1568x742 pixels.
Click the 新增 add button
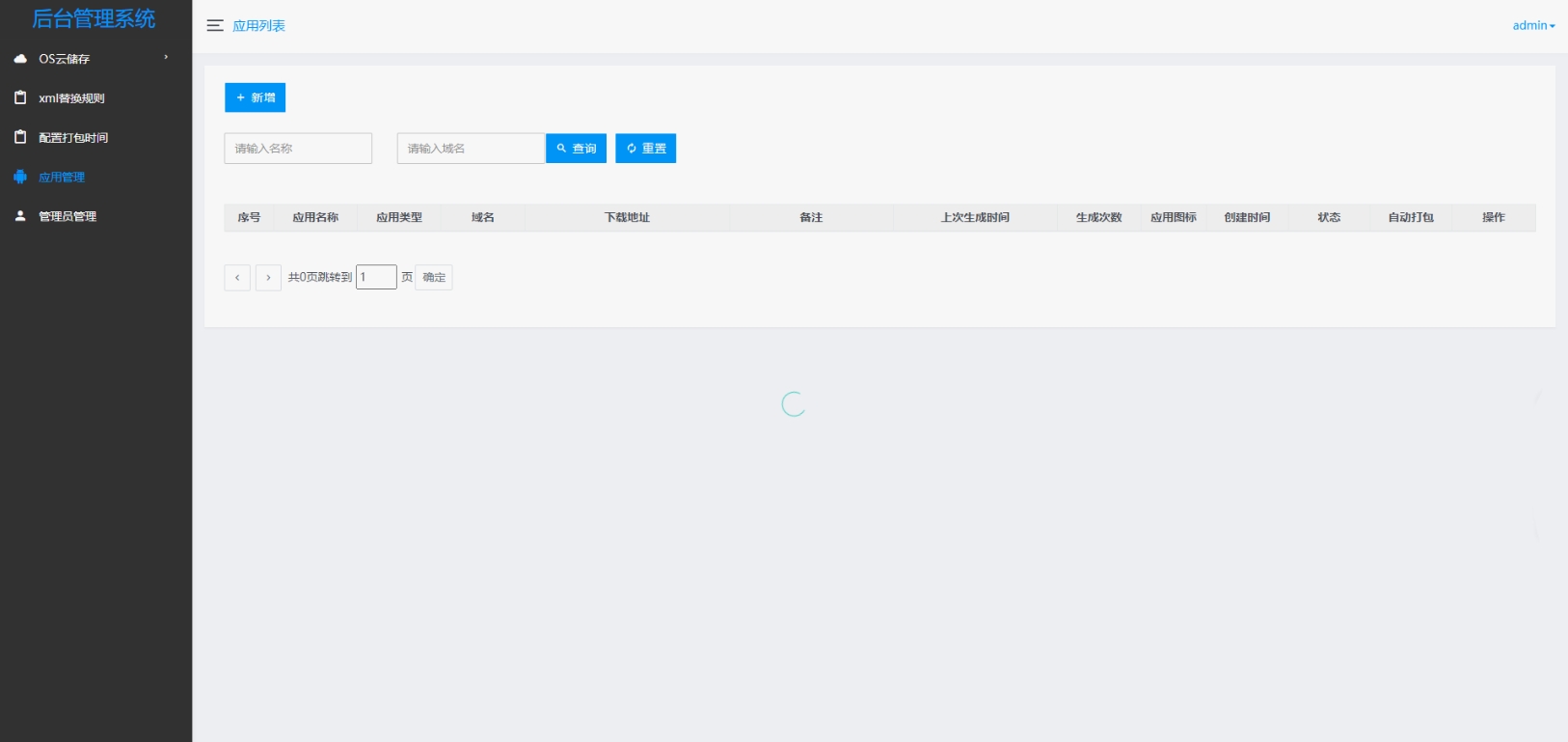point(255,97)
